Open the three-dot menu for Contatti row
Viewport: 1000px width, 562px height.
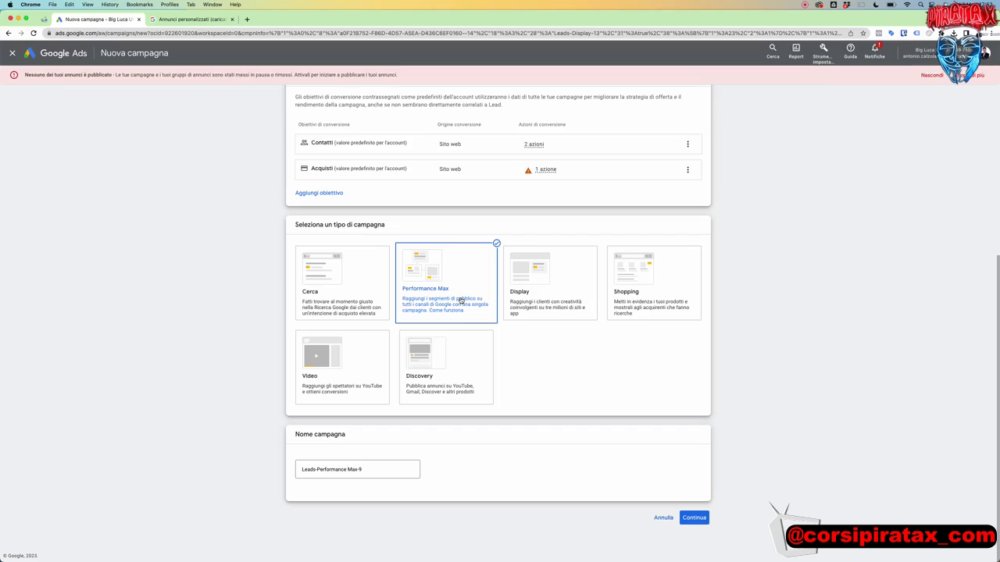pos(688,144)
